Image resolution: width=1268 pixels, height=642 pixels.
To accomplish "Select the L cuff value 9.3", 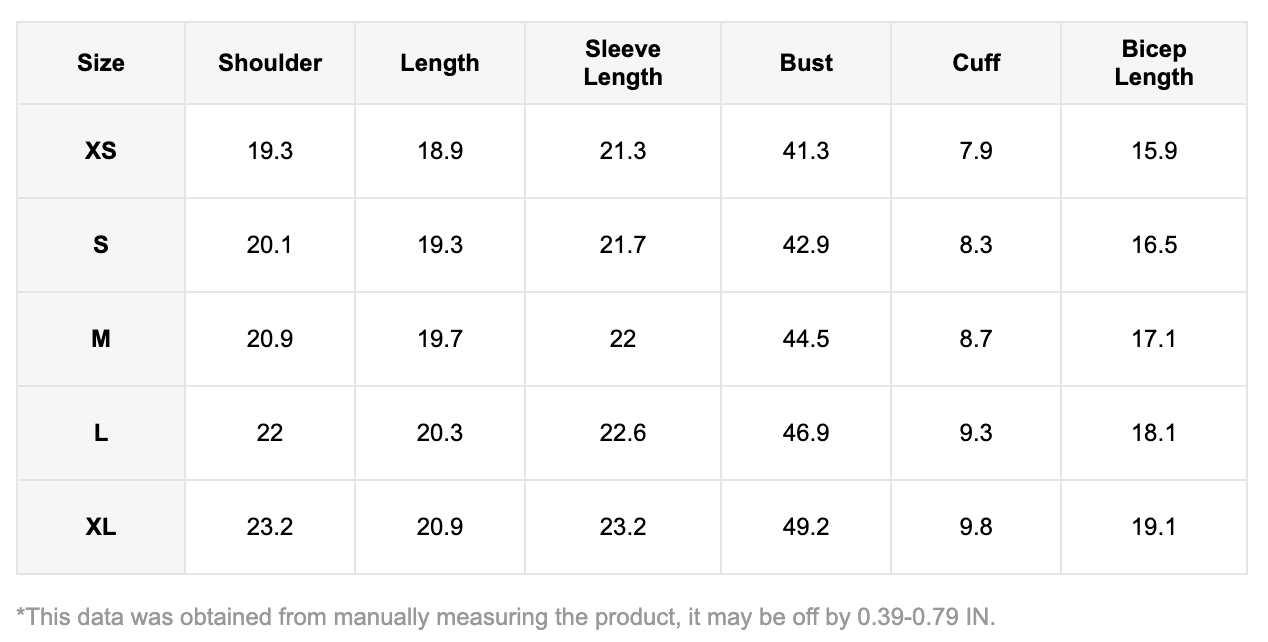I will pyautogui.click(x=976, y=433).
